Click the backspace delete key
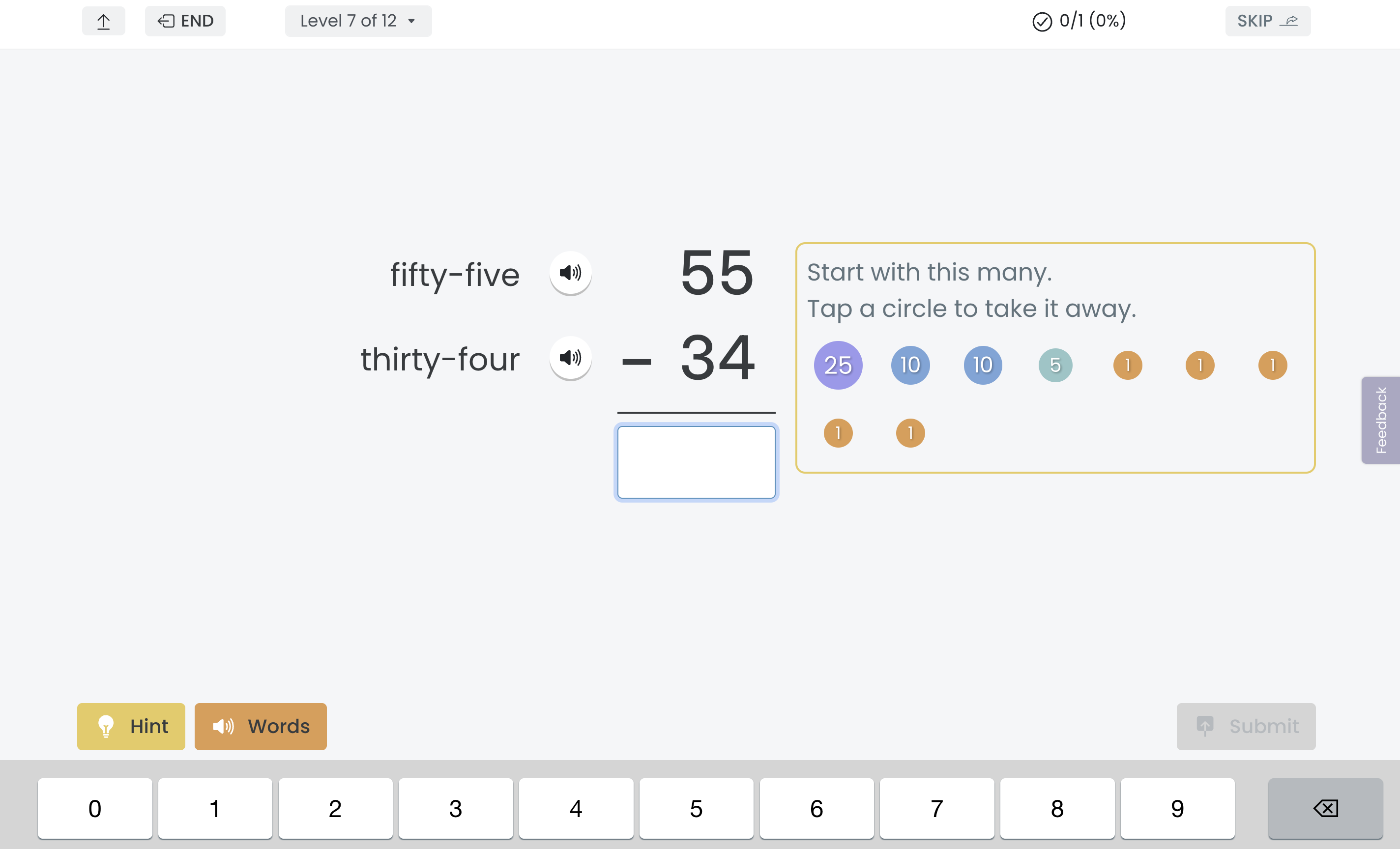 click(x=1325, y=808)
